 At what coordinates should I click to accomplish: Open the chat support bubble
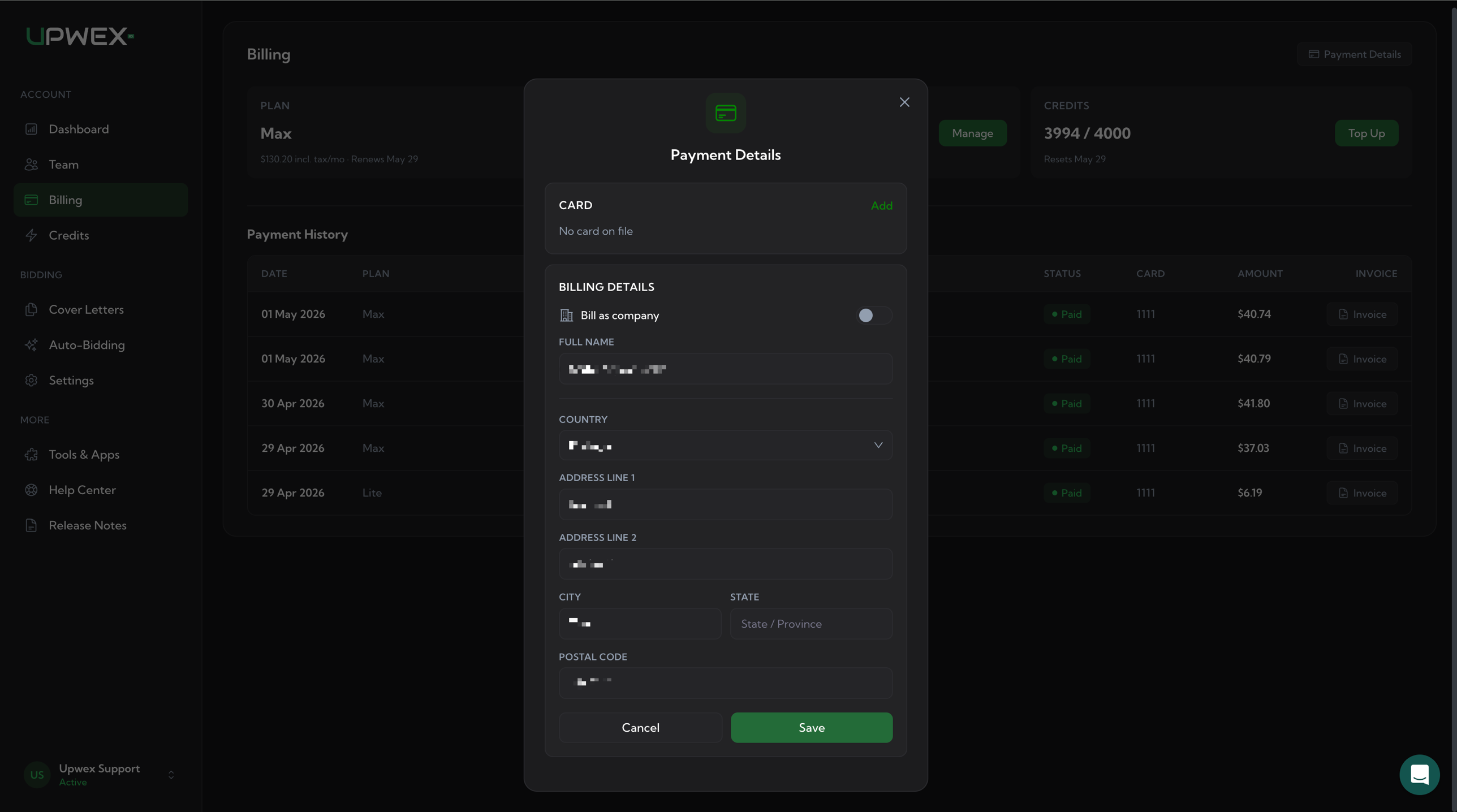[x=1419, y=774]
